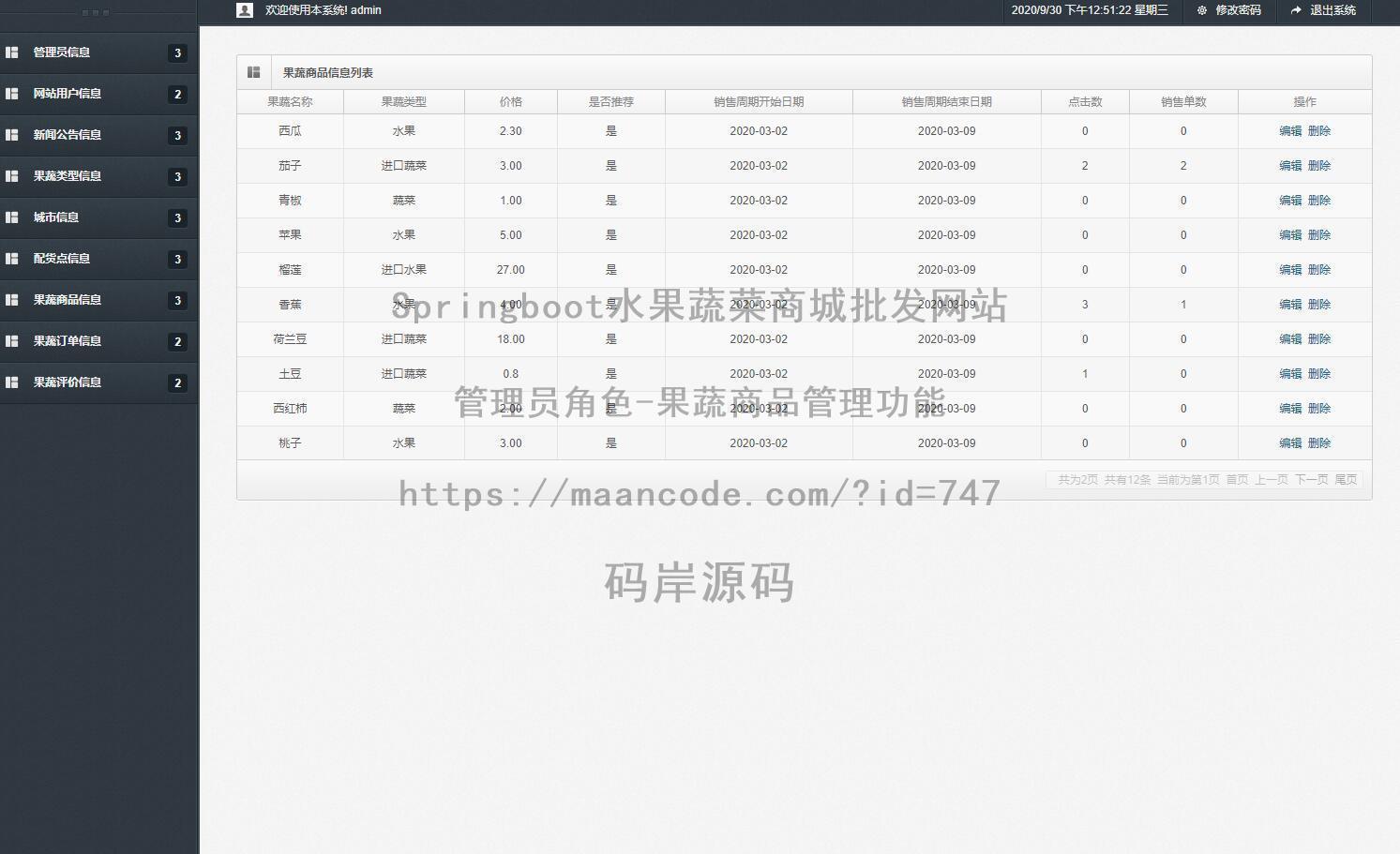This screenshot has height=854, width=1400.
Task: Click list panel icon beside 果蔬商品信息列表
Action: (253, 72)
